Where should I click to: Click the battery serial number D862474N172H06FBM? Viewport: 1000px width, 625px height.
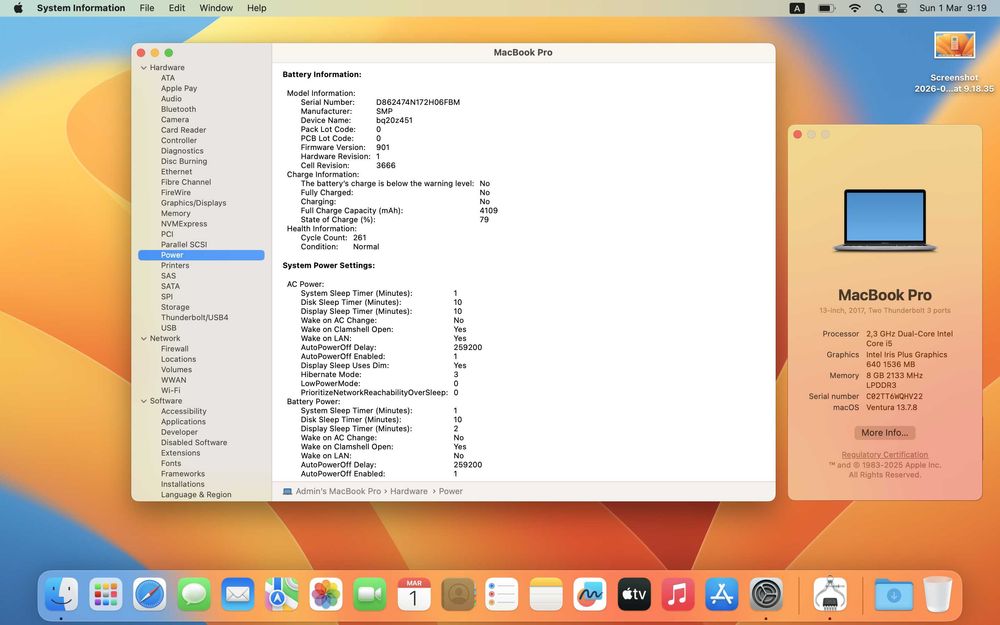418,102
